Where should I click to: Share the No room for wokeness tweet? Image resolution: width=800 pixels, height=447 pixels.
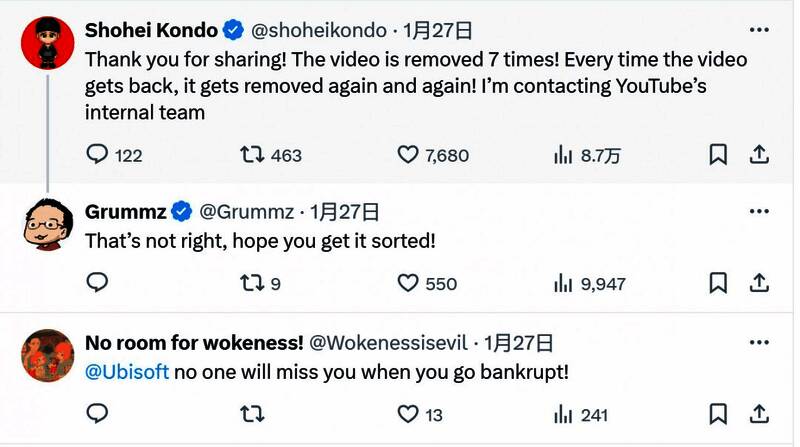(x=759, y=414)
